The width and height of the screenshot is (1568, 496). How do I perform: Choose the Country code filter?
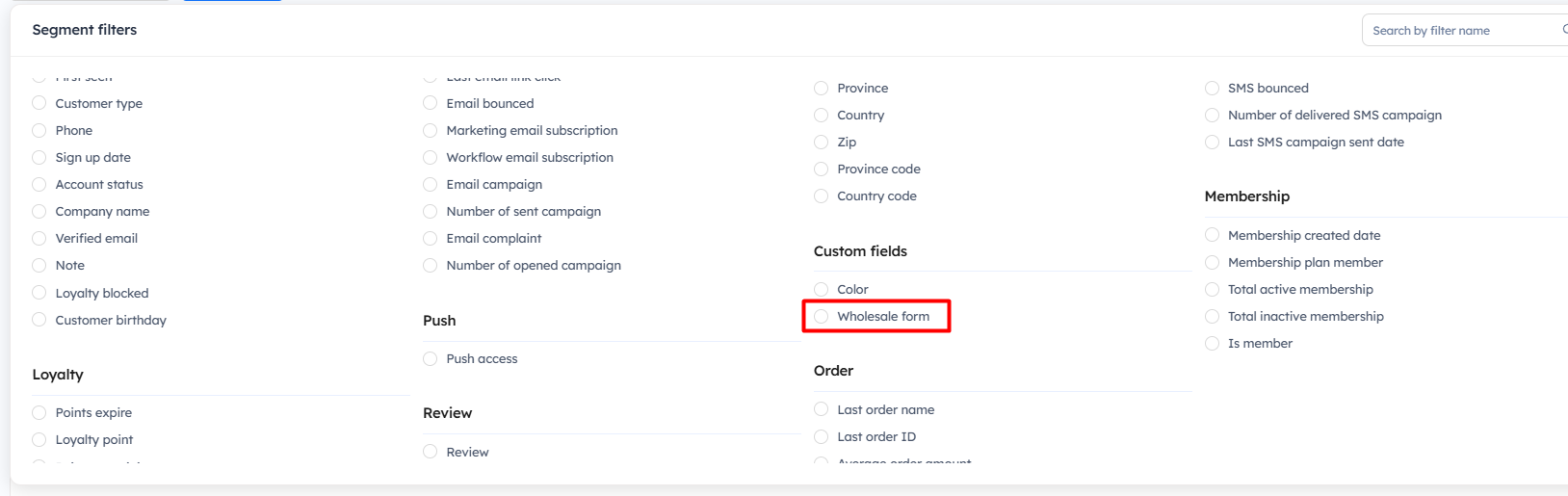point(822,196)
